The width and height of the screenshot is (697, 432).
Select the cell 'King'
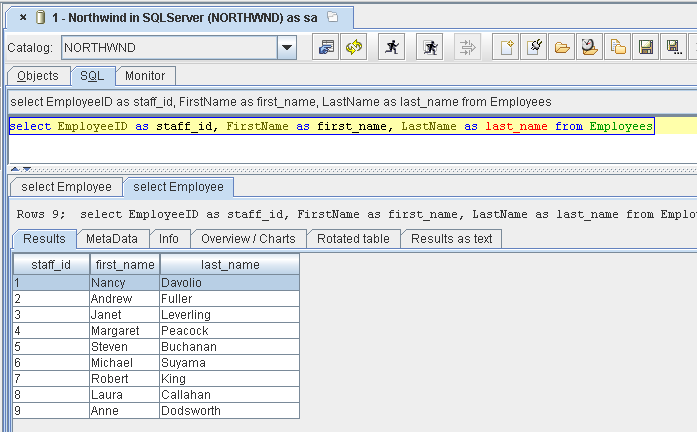click(229, 379)
